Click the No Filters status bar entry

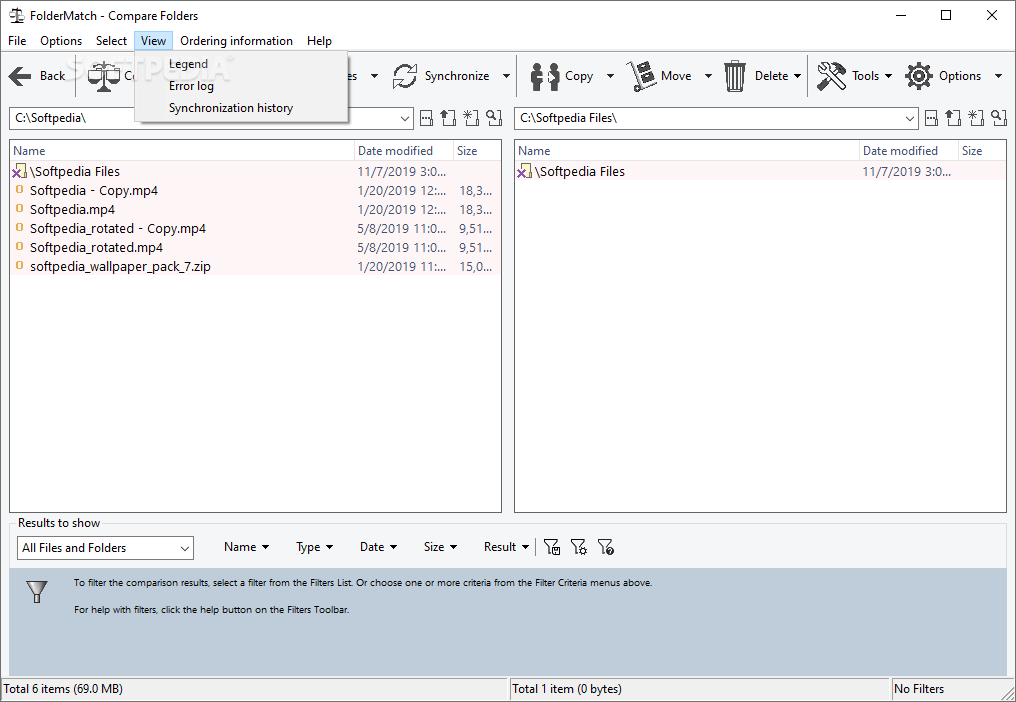coord(919,689)
